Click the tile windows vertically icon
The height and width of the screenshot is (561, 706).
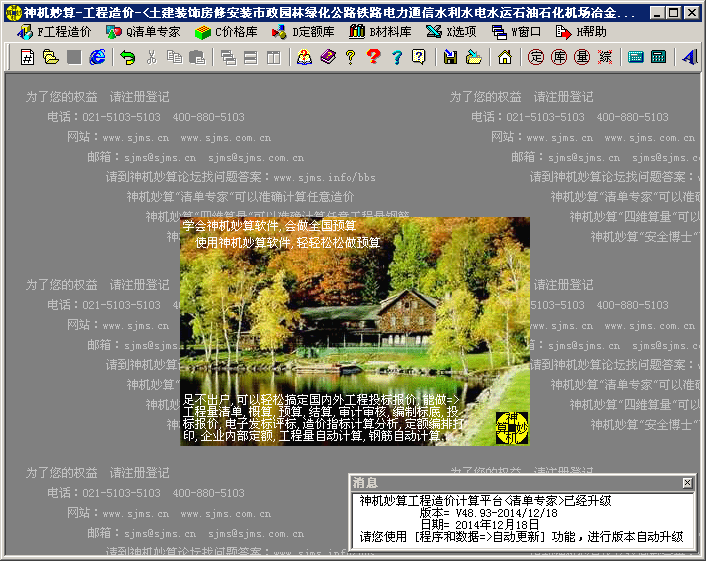[x=274, y=57]
